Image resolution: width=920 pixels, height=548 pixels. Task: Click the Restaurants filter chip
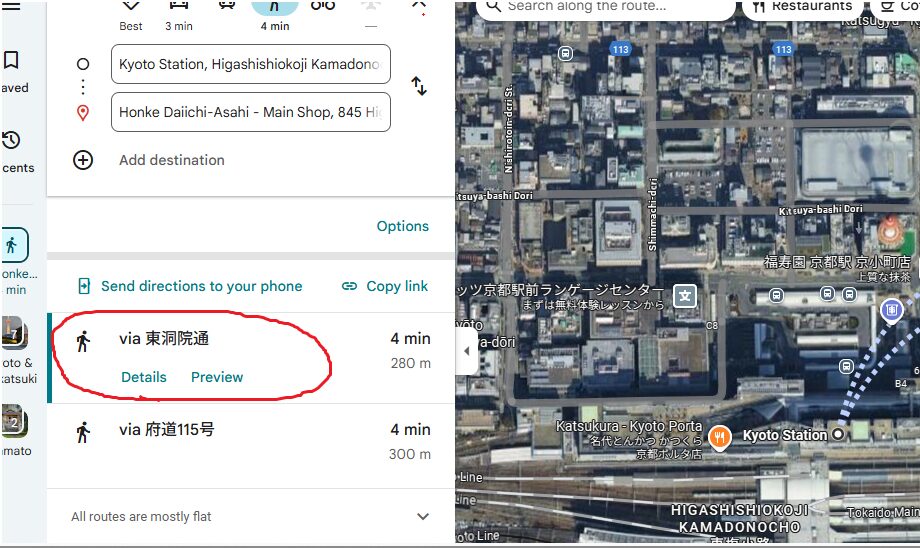tap(803, 7)
